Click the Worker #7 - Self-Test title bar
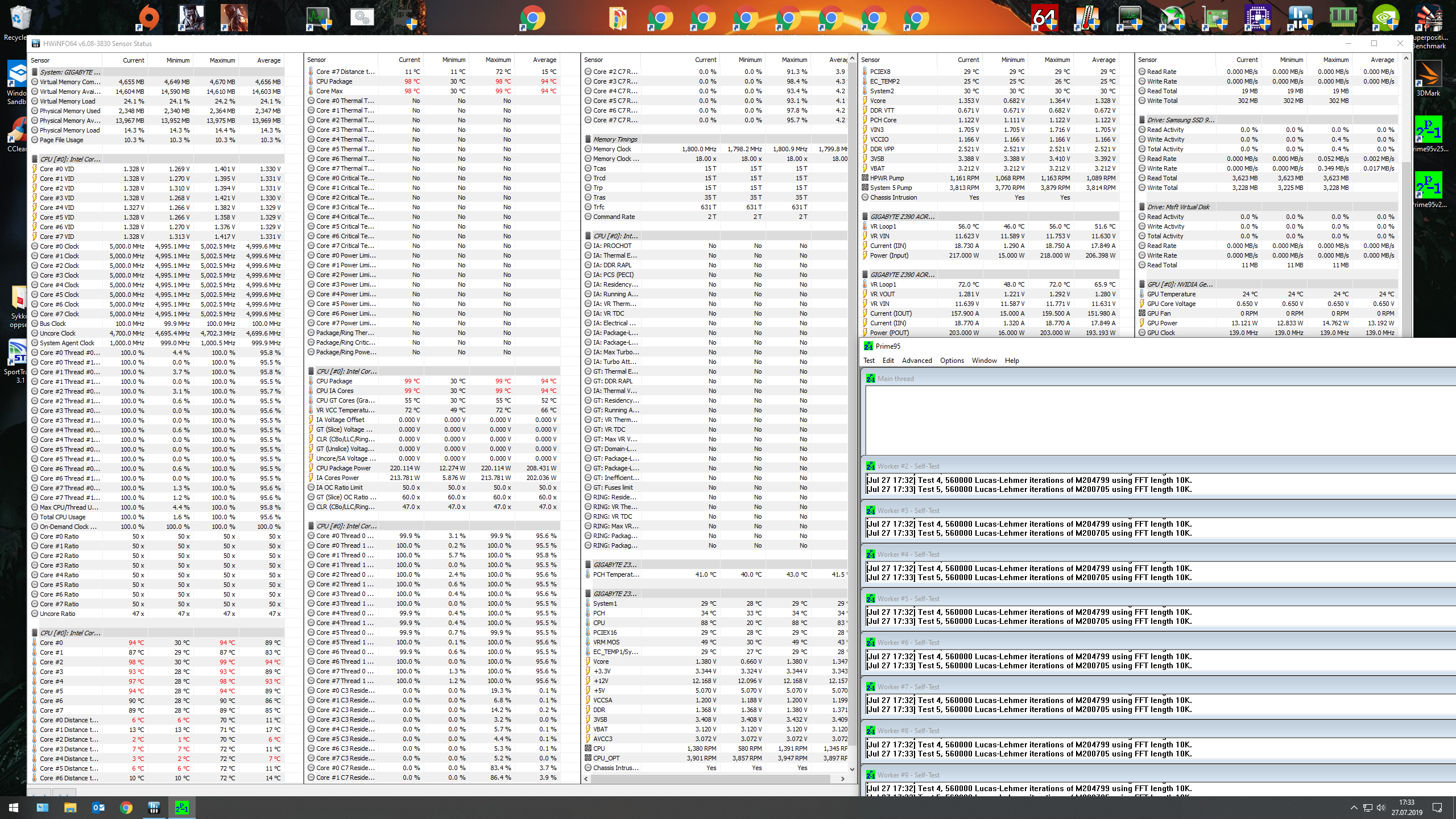Viewport: 1456px width, 819px height. pos(1159,687)
